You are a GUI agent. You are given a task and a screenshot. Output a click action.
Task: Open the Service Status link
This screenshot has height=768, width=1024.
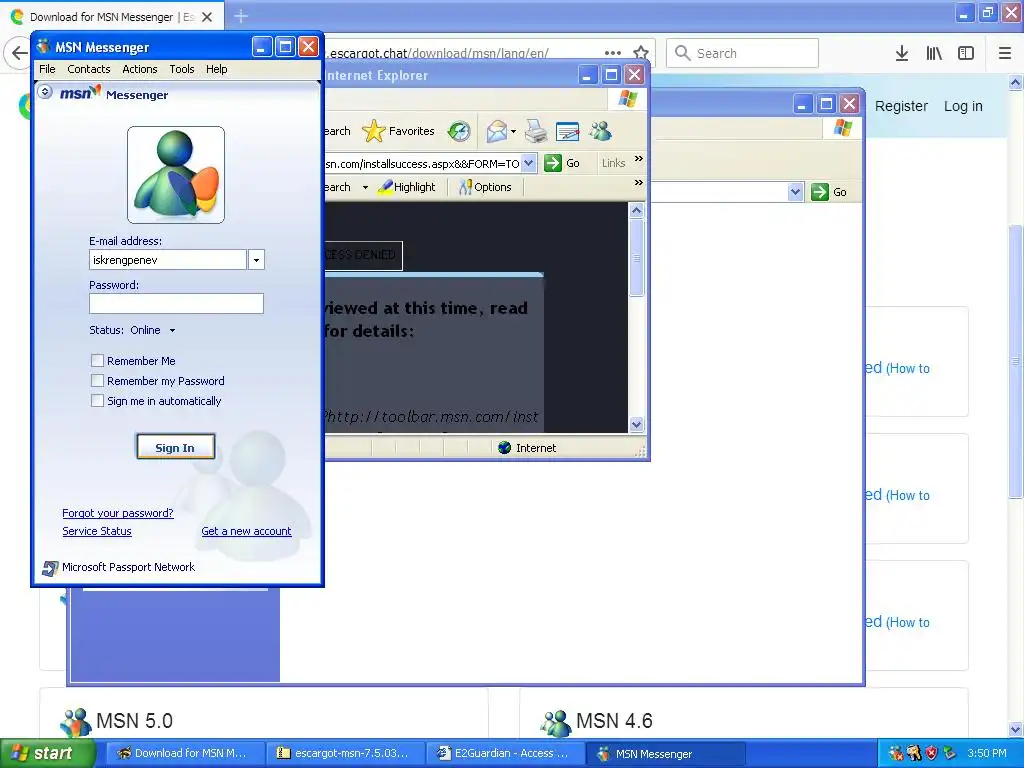click(97, 532)
